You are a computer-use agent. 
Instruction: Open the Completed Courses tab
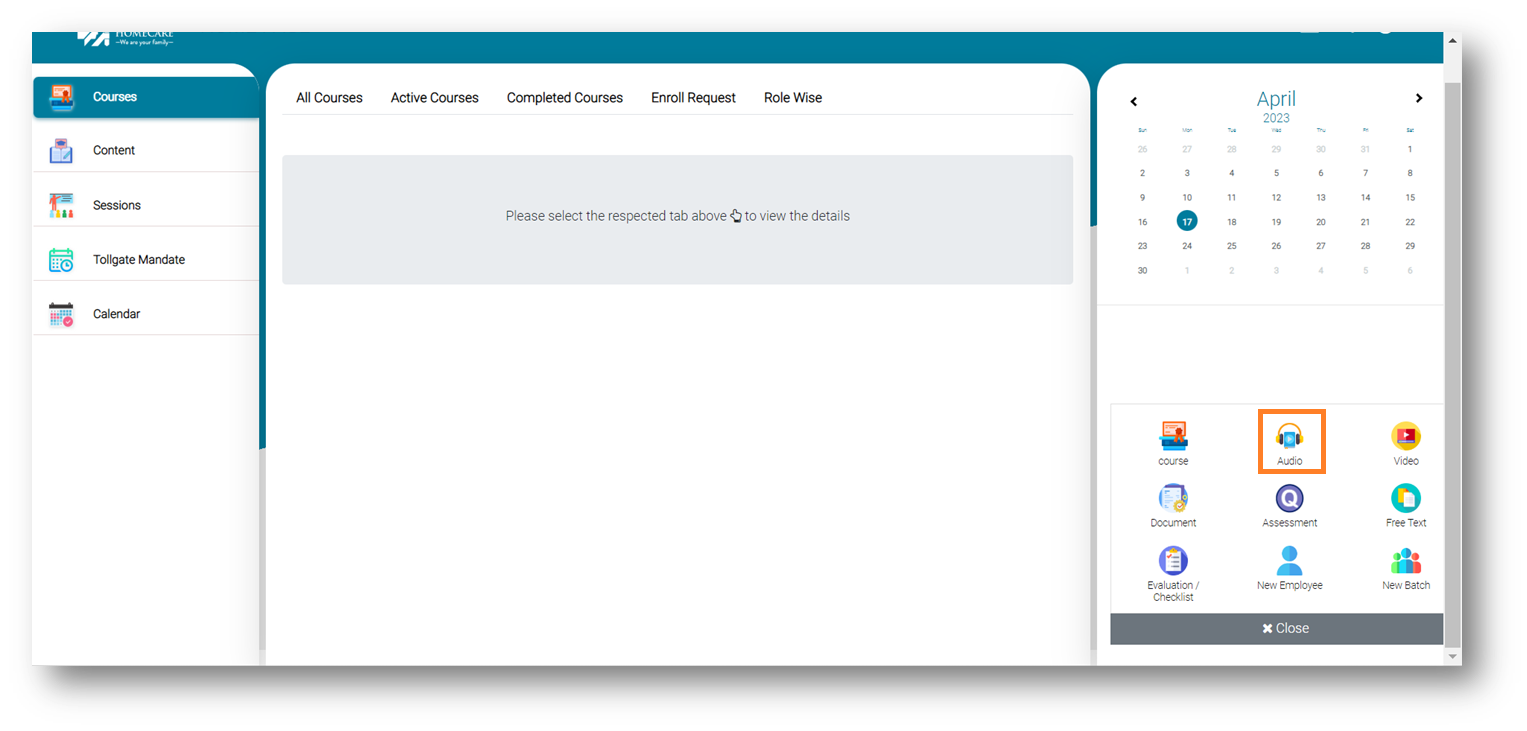coord(564,98)
